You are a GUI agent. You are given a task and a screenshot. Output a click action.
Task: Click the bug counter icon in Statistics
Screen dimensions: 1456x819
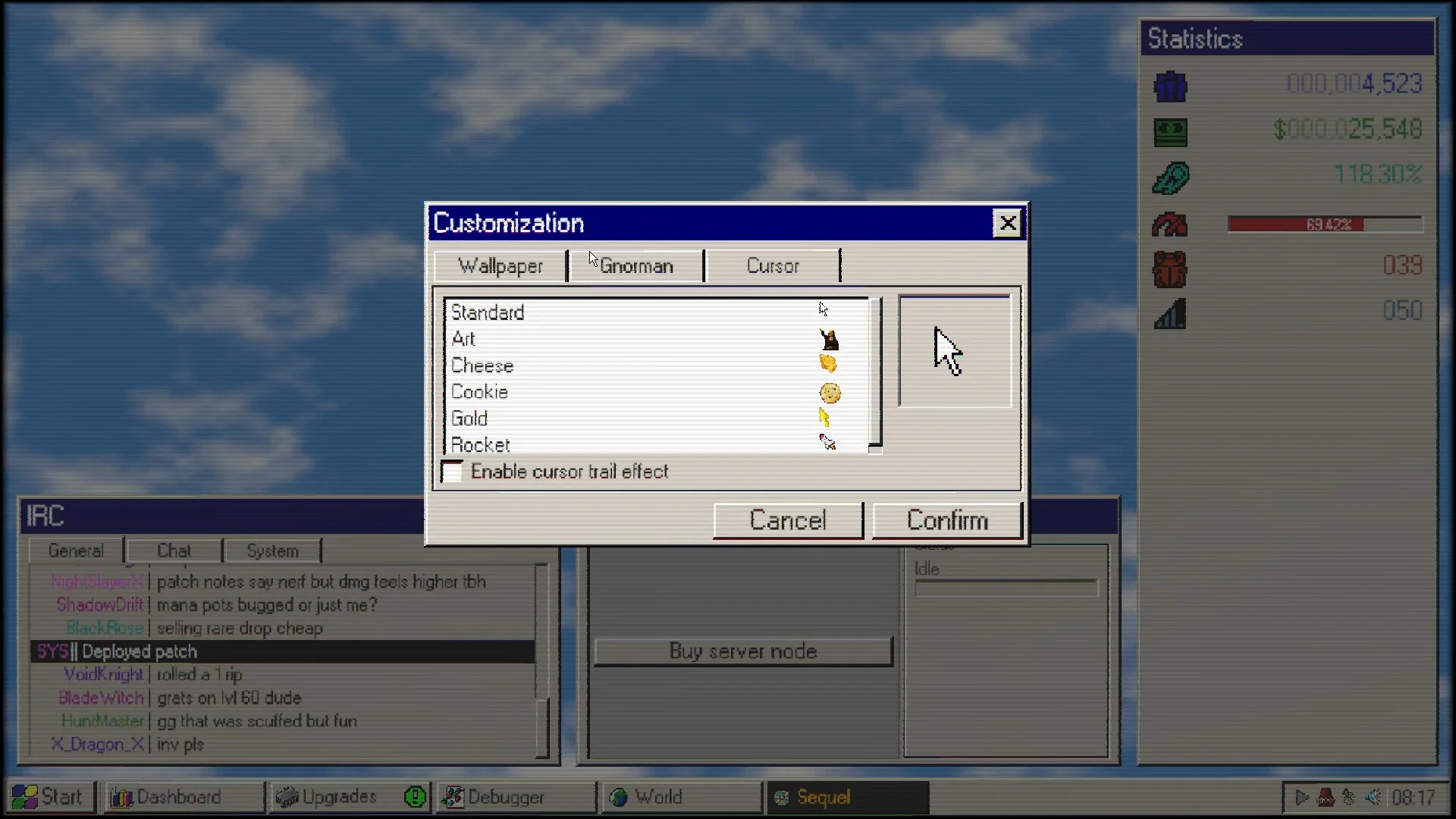1169,268
